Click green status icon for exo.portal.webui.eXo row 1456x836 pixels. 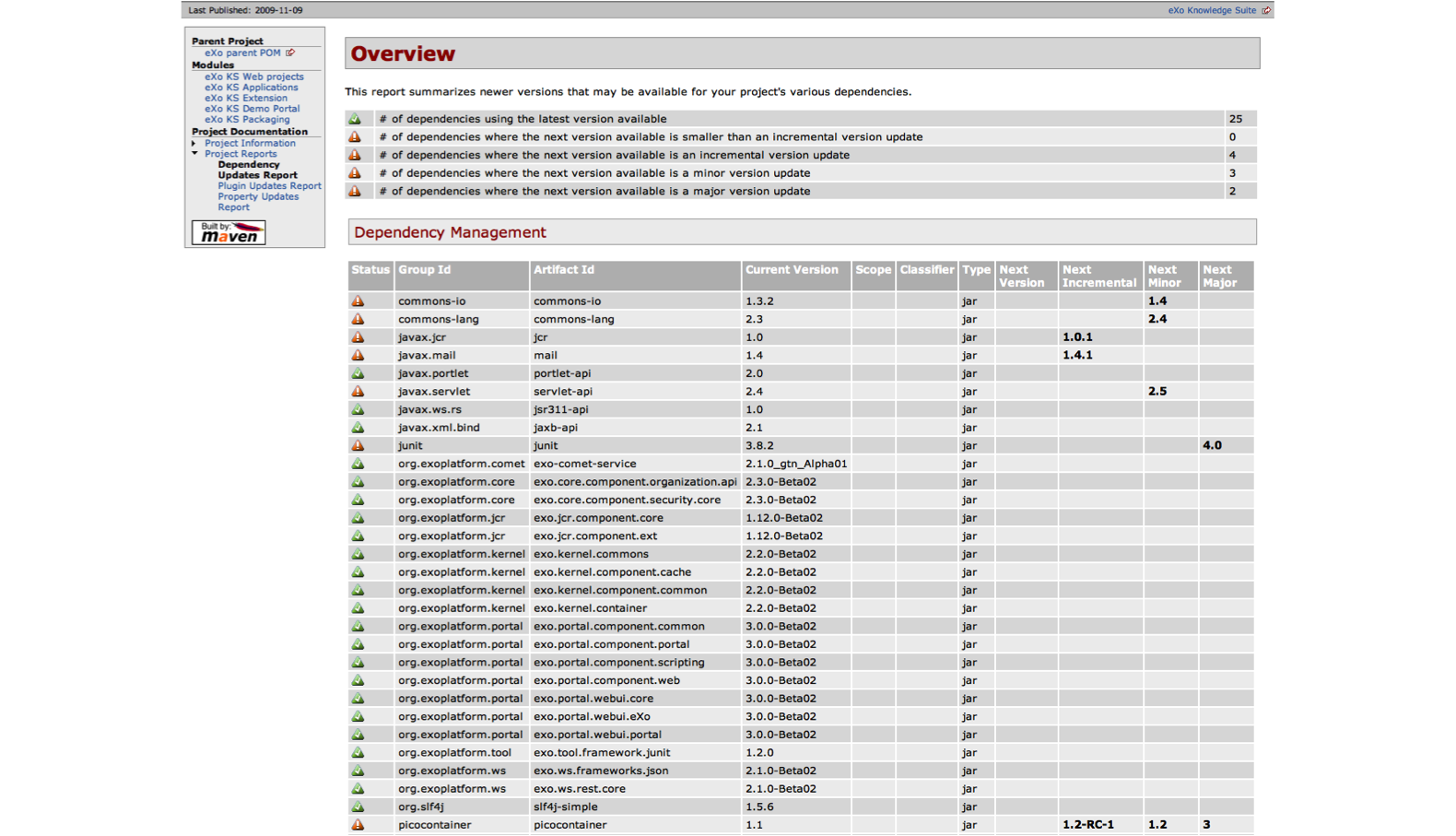pos(358,716)
